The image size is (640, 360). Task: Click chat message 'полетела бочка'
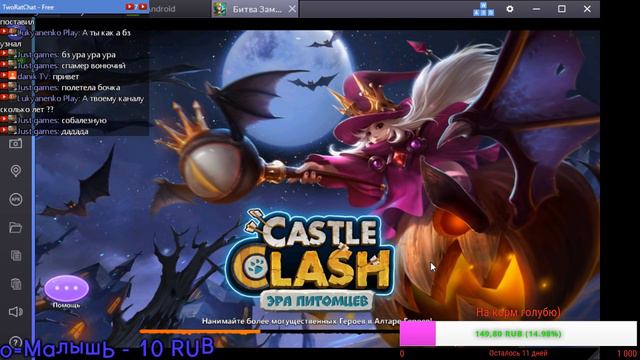91,87
